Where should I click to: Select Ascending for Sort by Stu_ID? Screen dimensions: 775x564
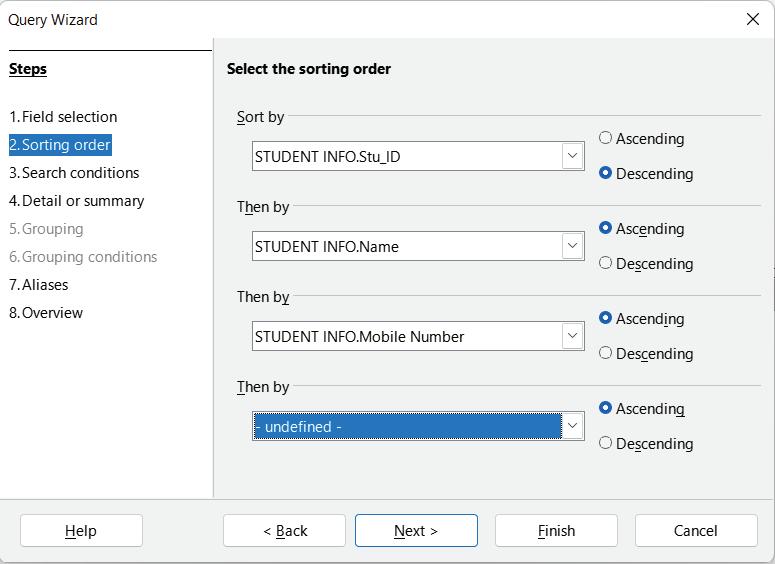(606, 138)
